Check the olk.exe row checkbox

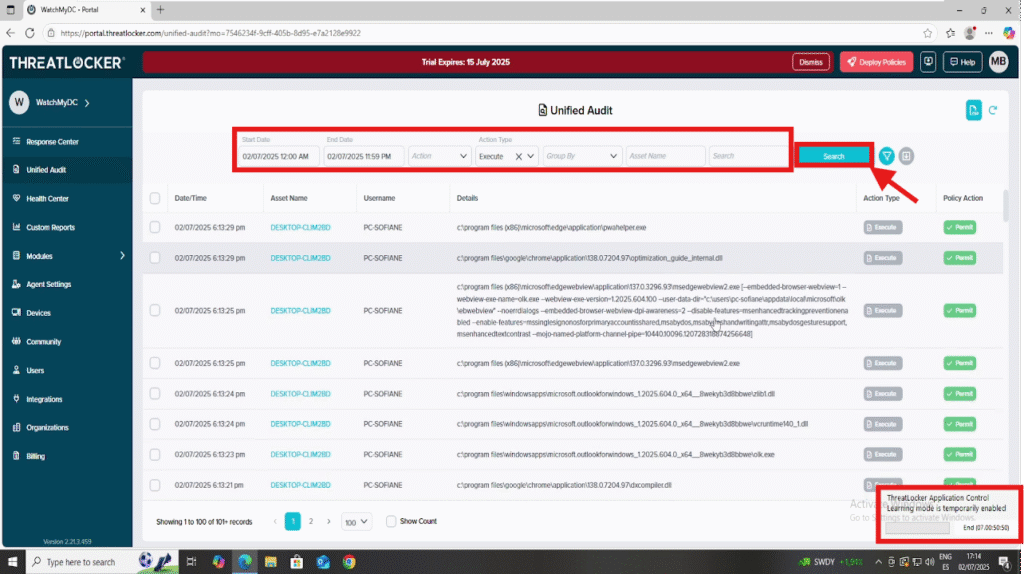coord(155,454)
